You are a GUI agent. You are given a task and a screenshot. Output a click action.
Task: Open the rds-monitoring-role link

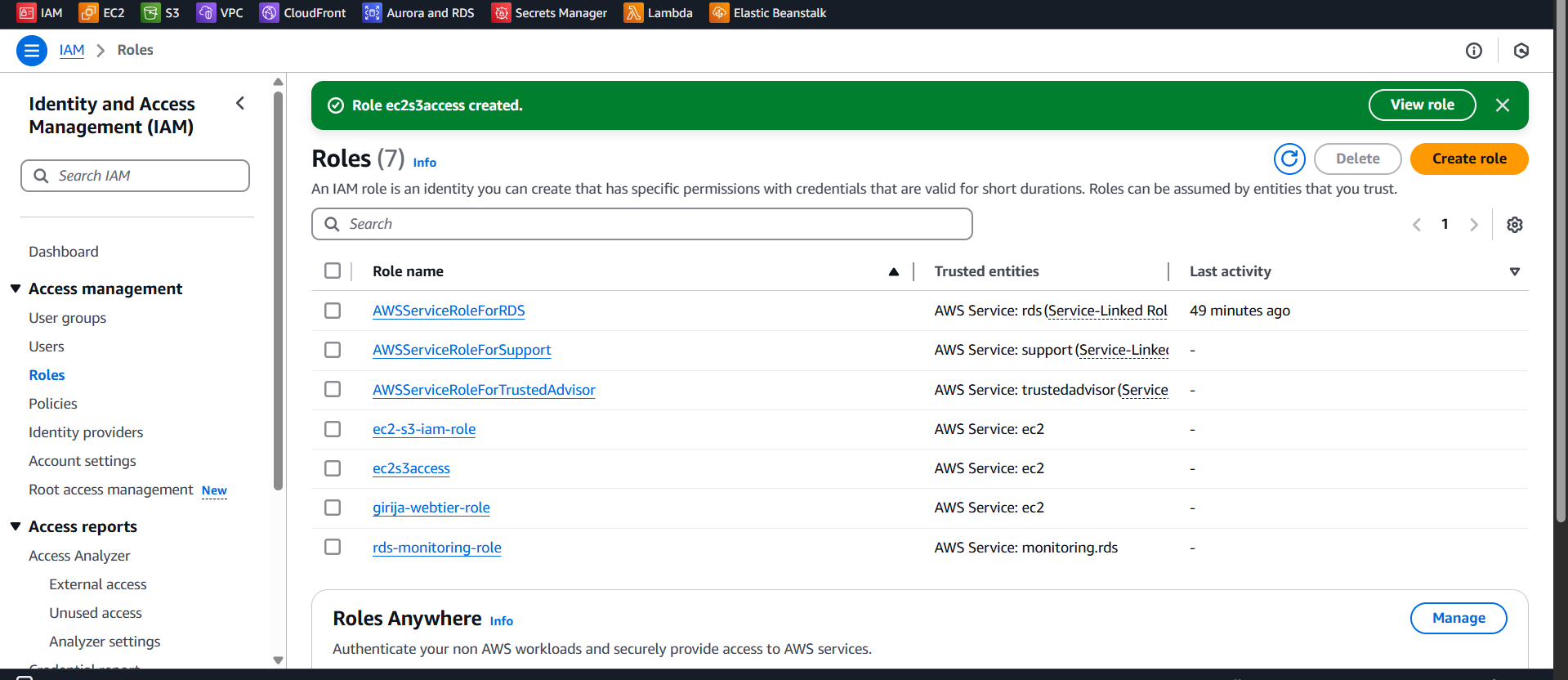(437, 548)
